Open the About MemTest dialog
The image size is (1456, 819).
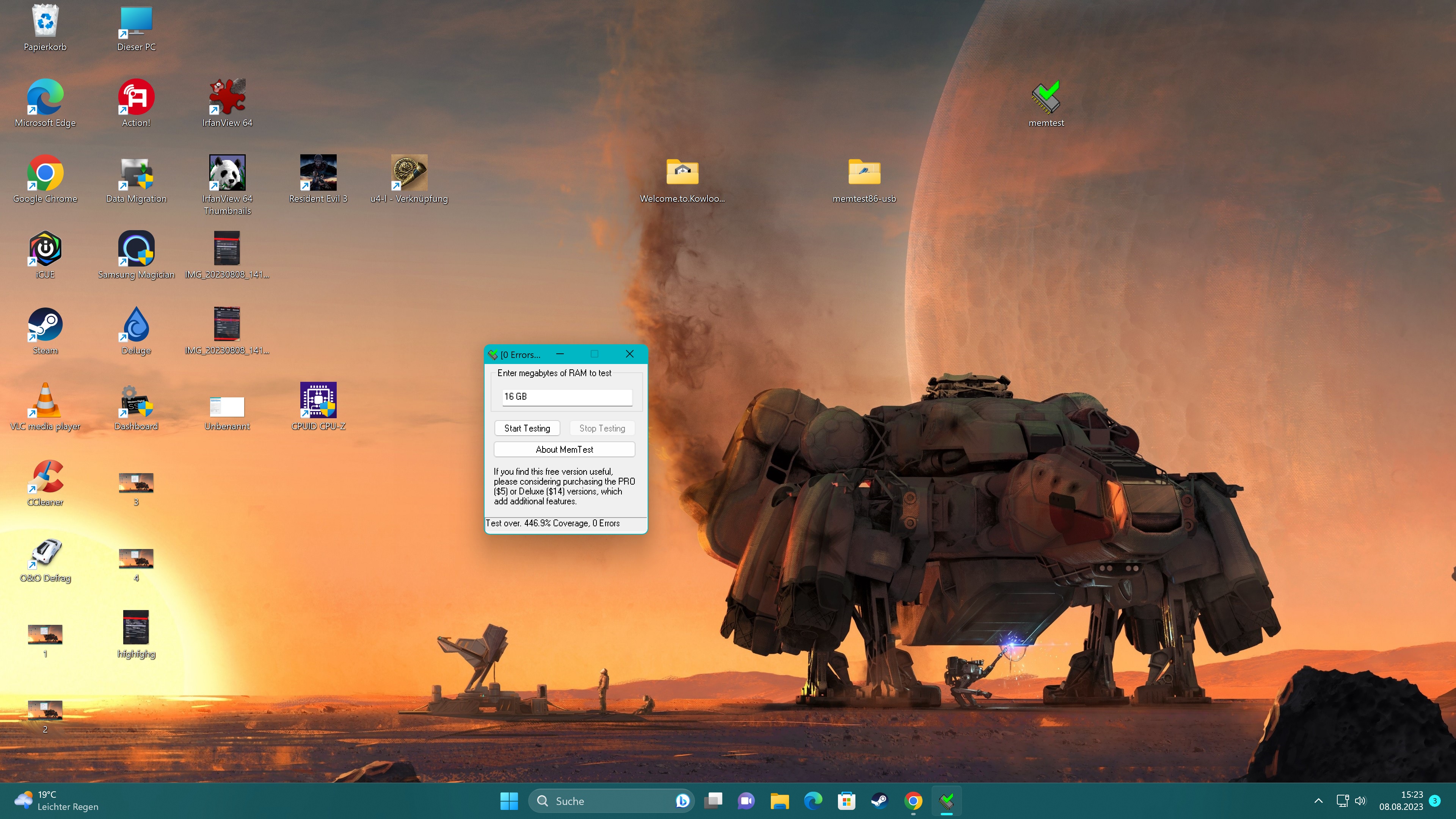click(564, 449)
